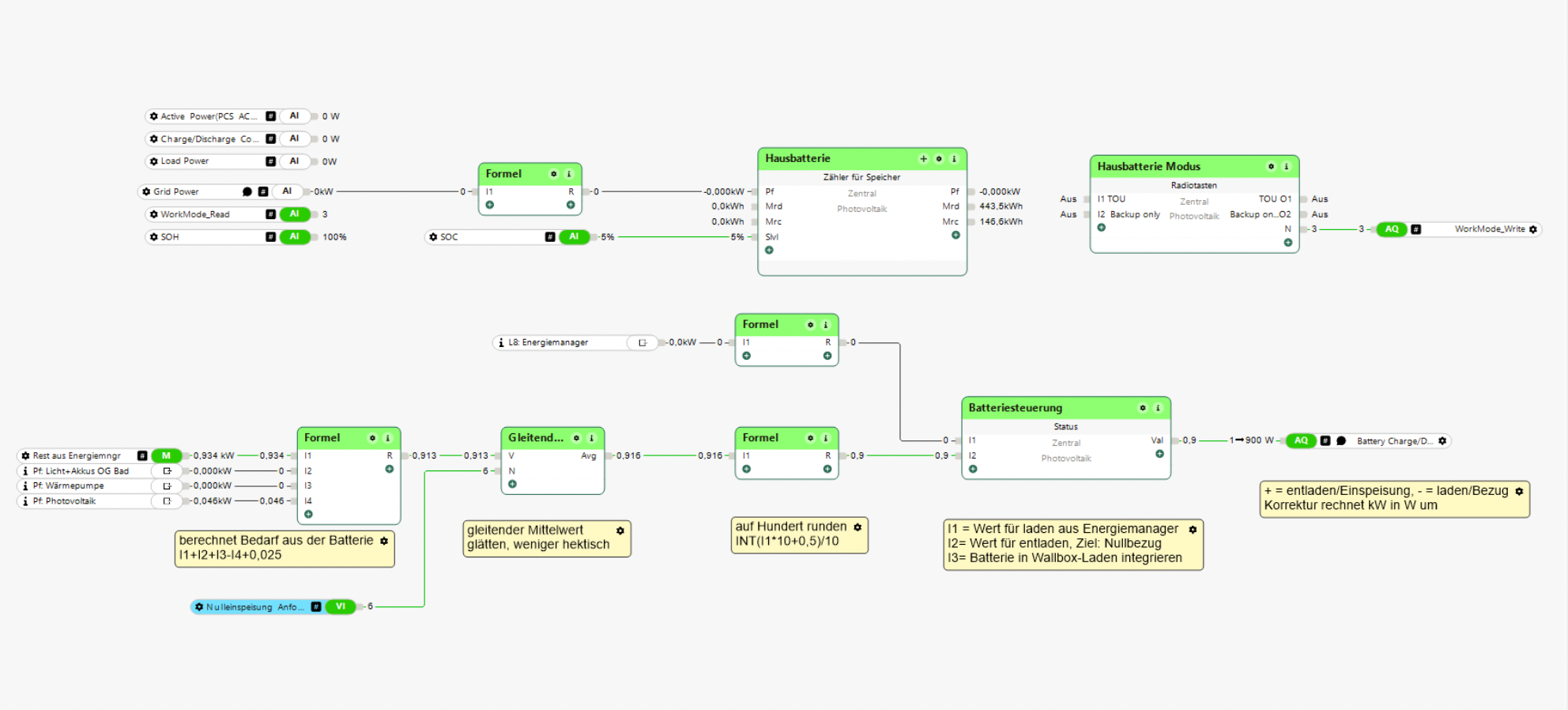Click gear on '+ = entladen/Einspeisung' note
The image size is (1568, 710).
1519,491
